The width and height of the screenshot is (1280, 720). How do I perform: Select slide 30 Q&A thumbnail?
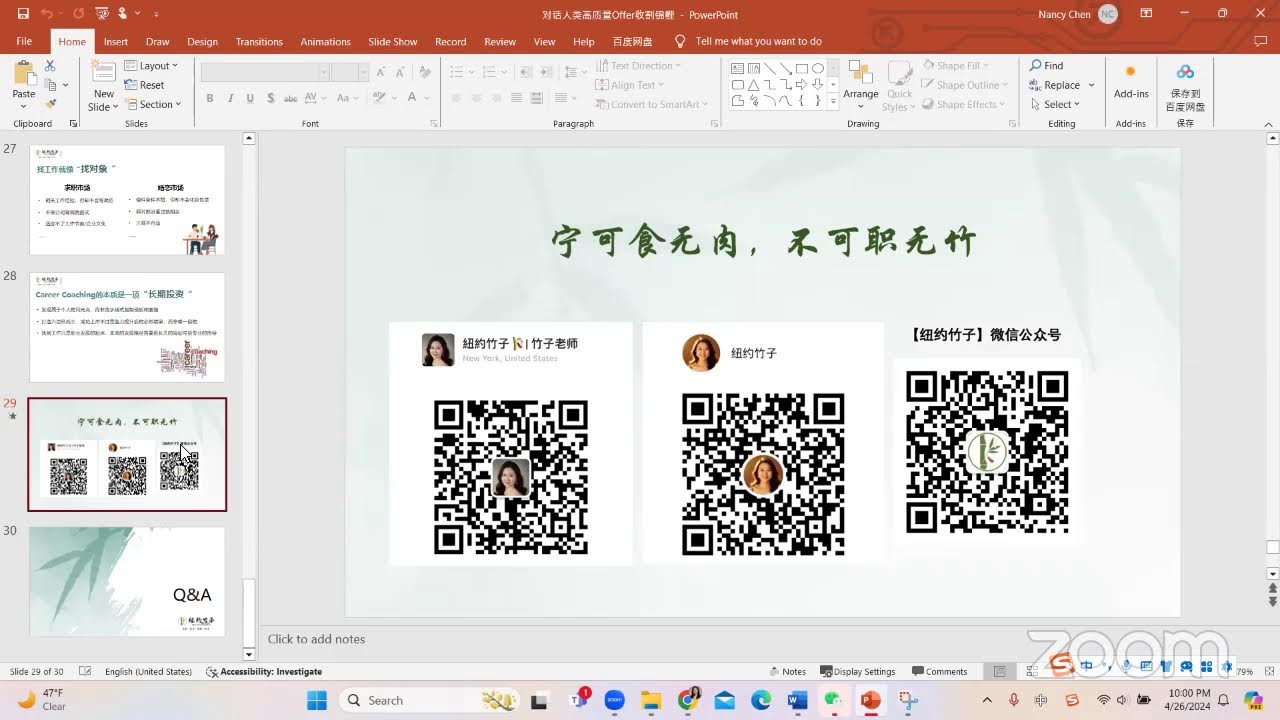127,582
